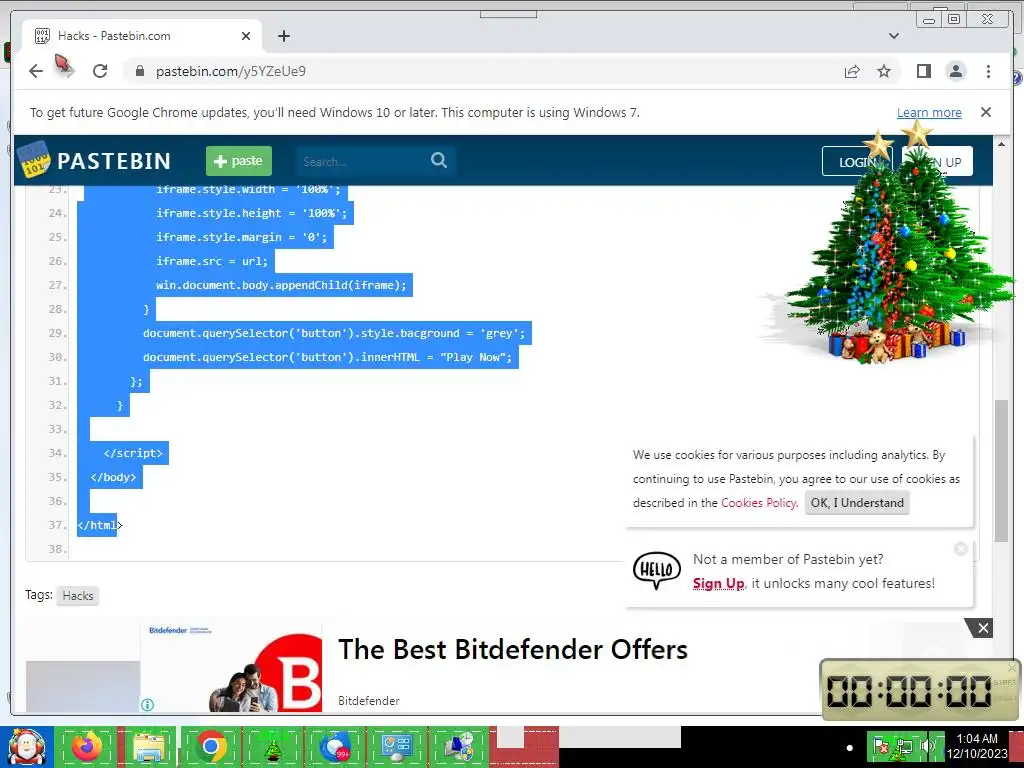Focus the Pastebin search field
This screenshot has width=1024, height=768.
tap(361, 161)
